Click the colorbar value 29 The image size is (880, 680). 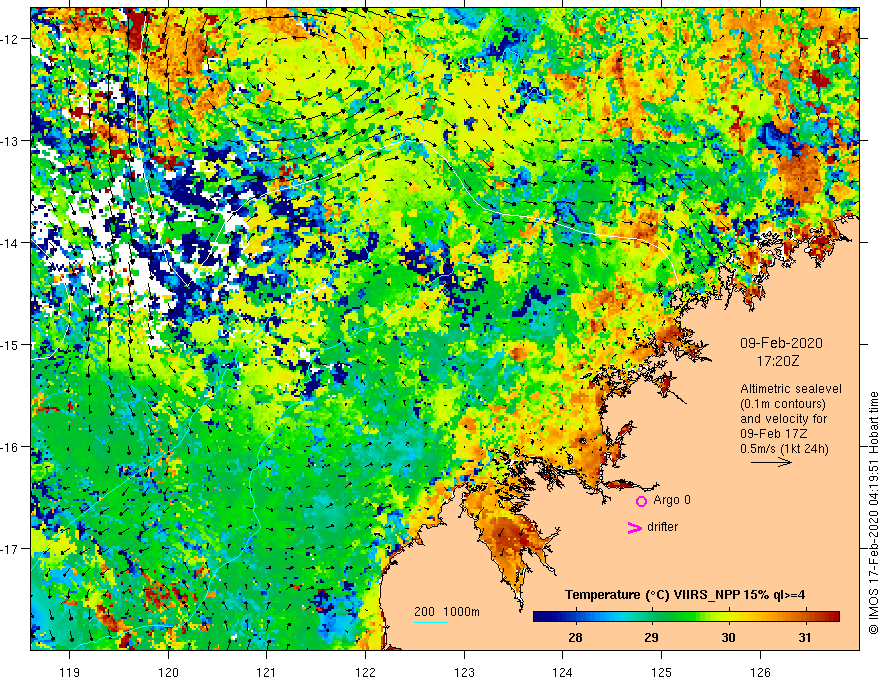(x=652, y=637)
